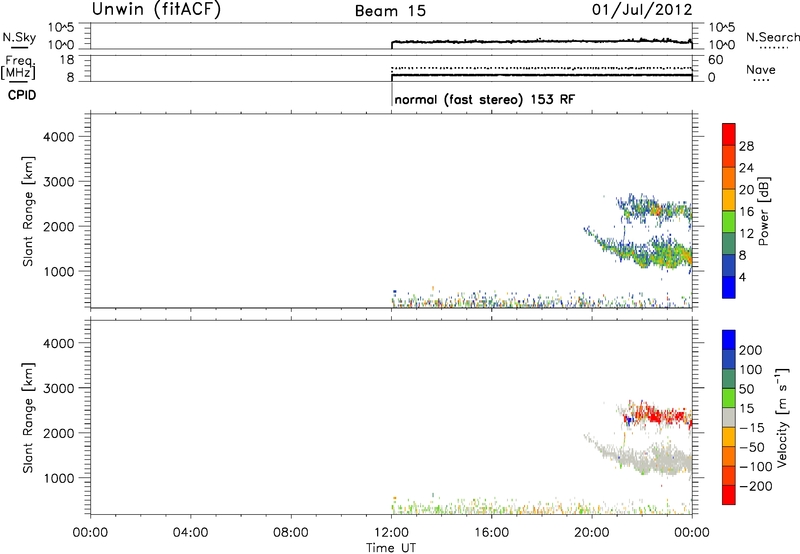Click the grey Velocity colorbar segment
Image resolution: width=800 pixels, height=554 pixels.
[x=729, y=417]
